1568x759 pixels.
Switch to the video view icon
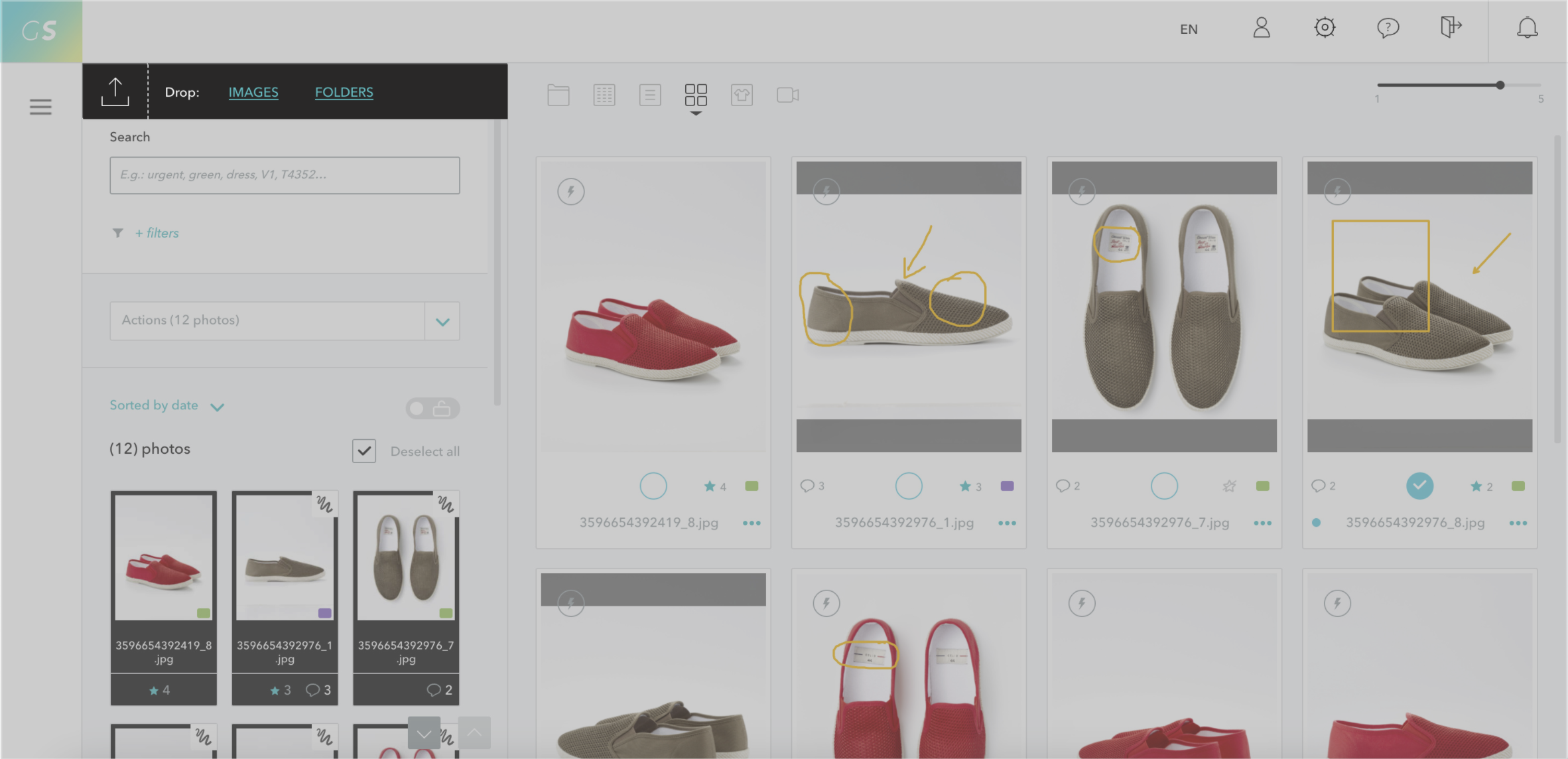tap(787, 95)
